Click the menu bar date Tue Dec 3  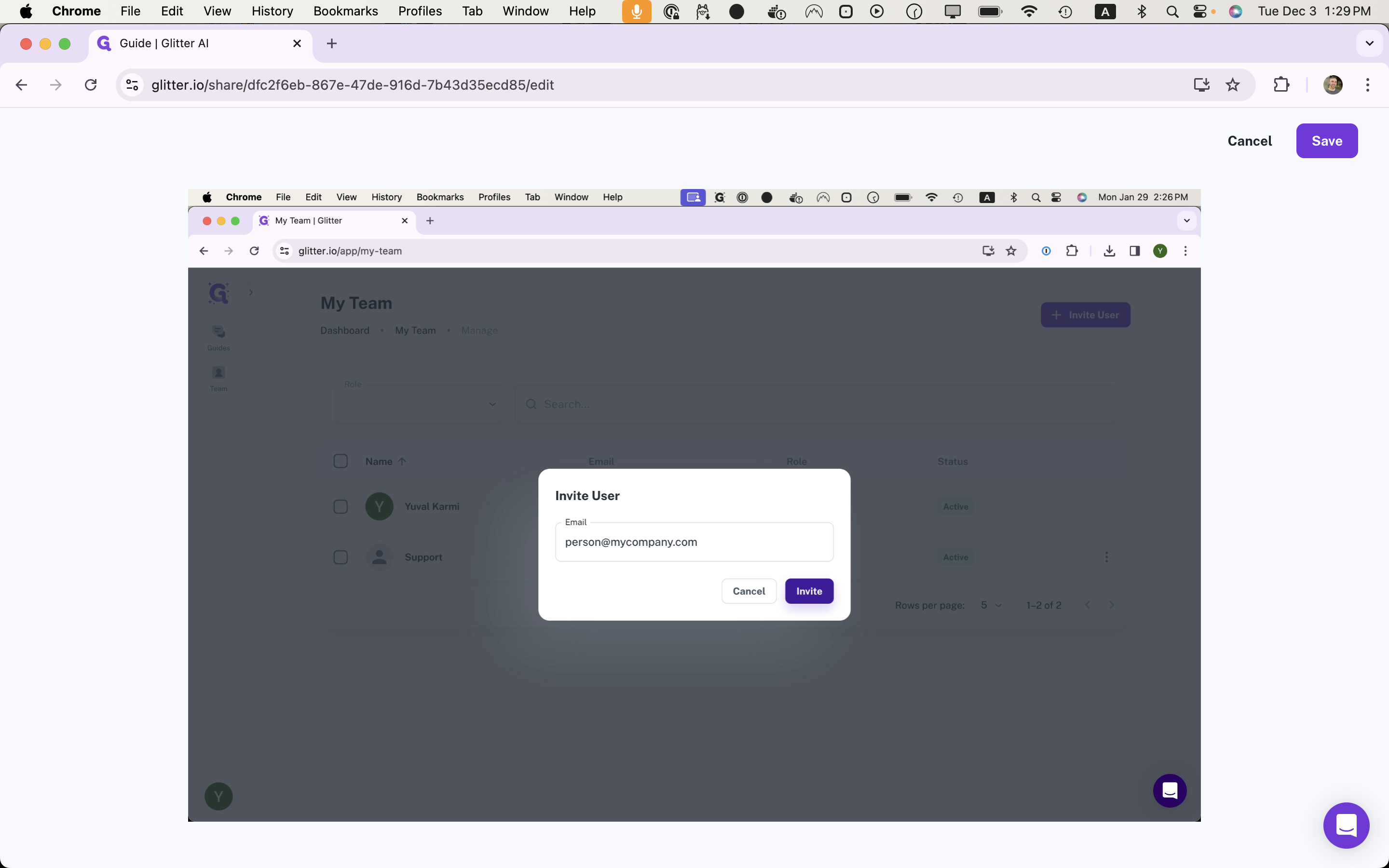pyautogui.click(x=1286, y=11)
